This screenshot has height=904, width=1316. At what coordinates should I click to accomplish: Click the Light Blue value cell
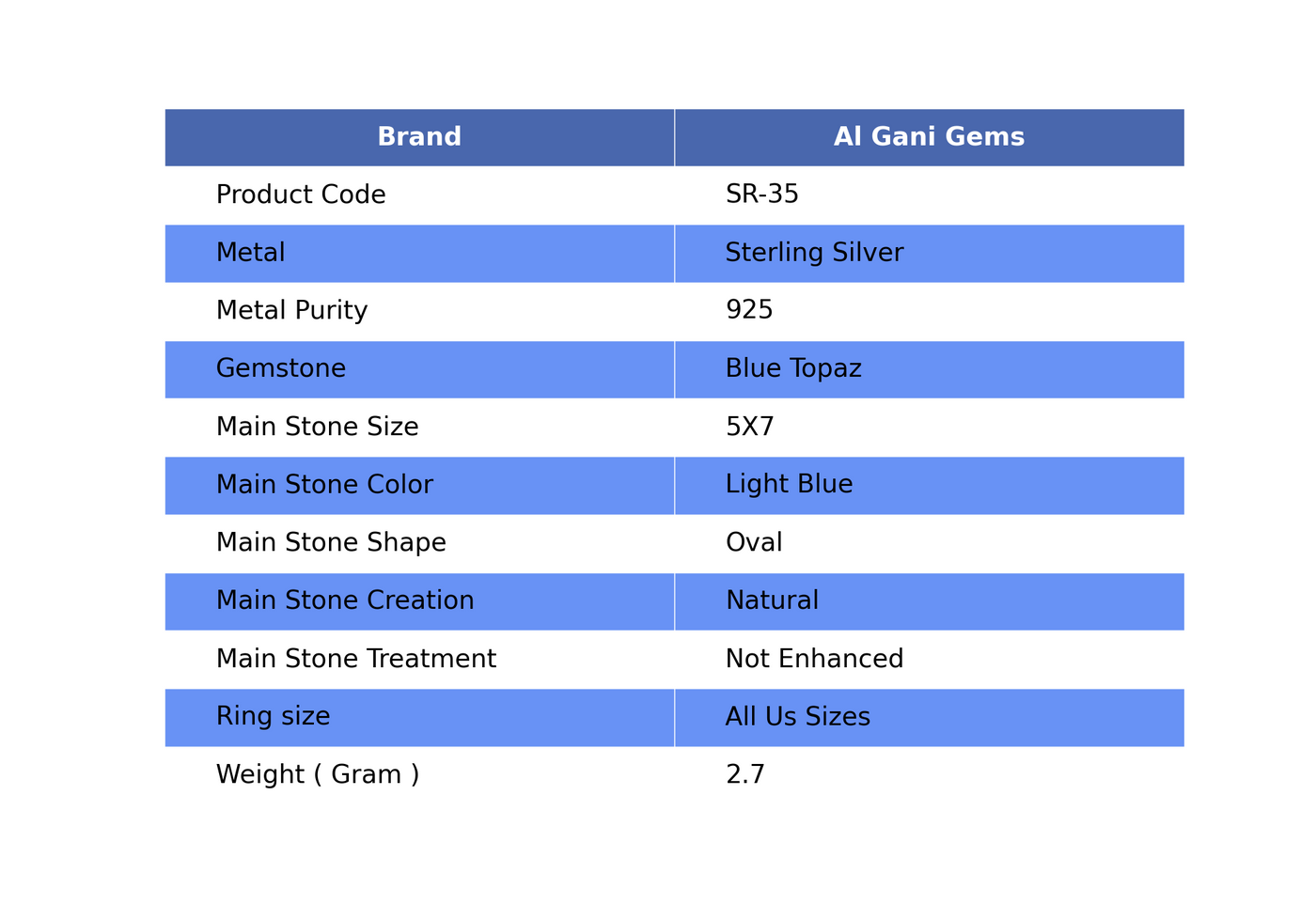[x=930, y=486]
